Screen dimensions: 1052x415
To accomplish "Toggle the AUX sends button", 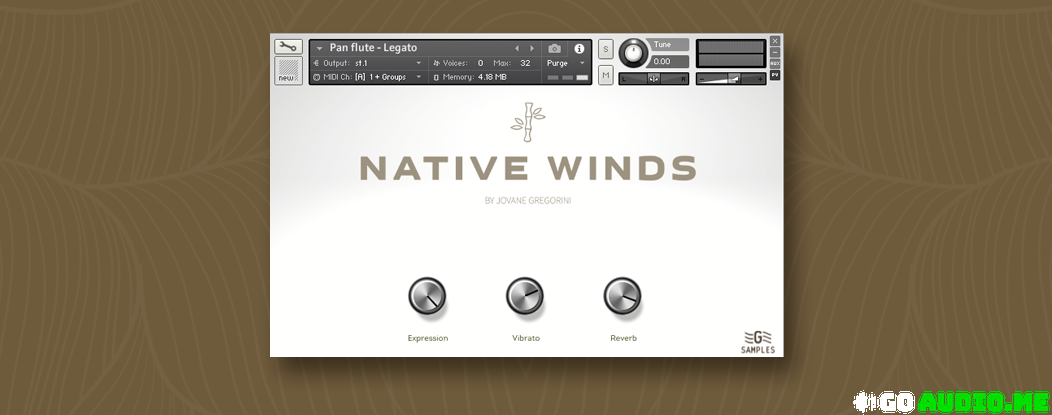I will point(775,63).
